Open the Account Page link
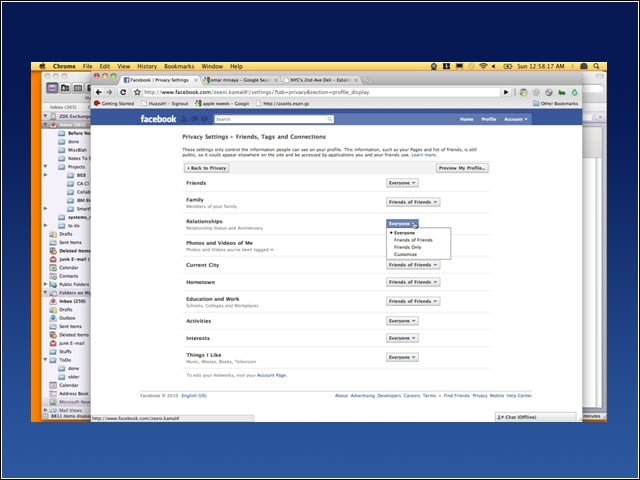This screenshot has height=480, width=640. [271, 375]
